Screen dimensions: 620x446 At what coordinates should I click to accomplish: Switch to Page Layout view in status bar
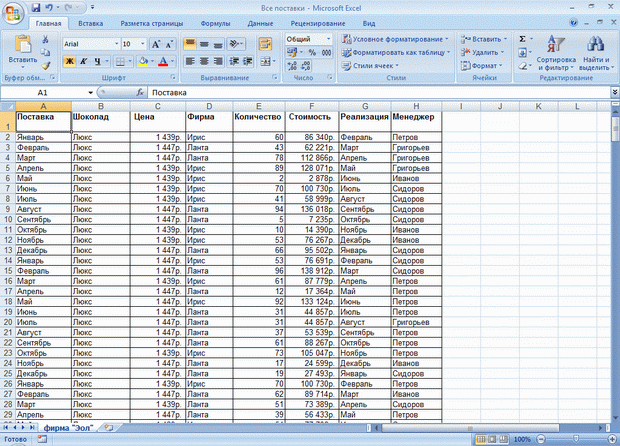(492, 439)
